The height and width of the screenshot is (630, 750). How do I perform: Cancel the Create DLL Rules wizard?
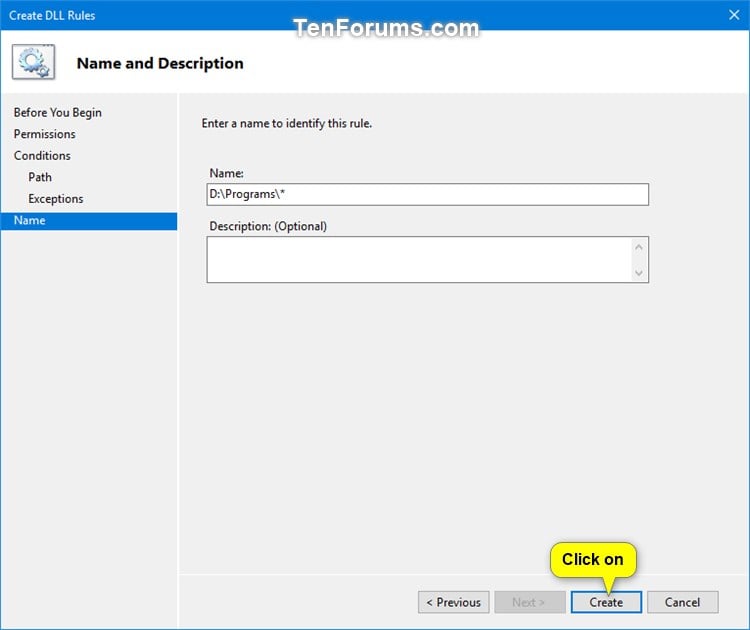(683, 602)
